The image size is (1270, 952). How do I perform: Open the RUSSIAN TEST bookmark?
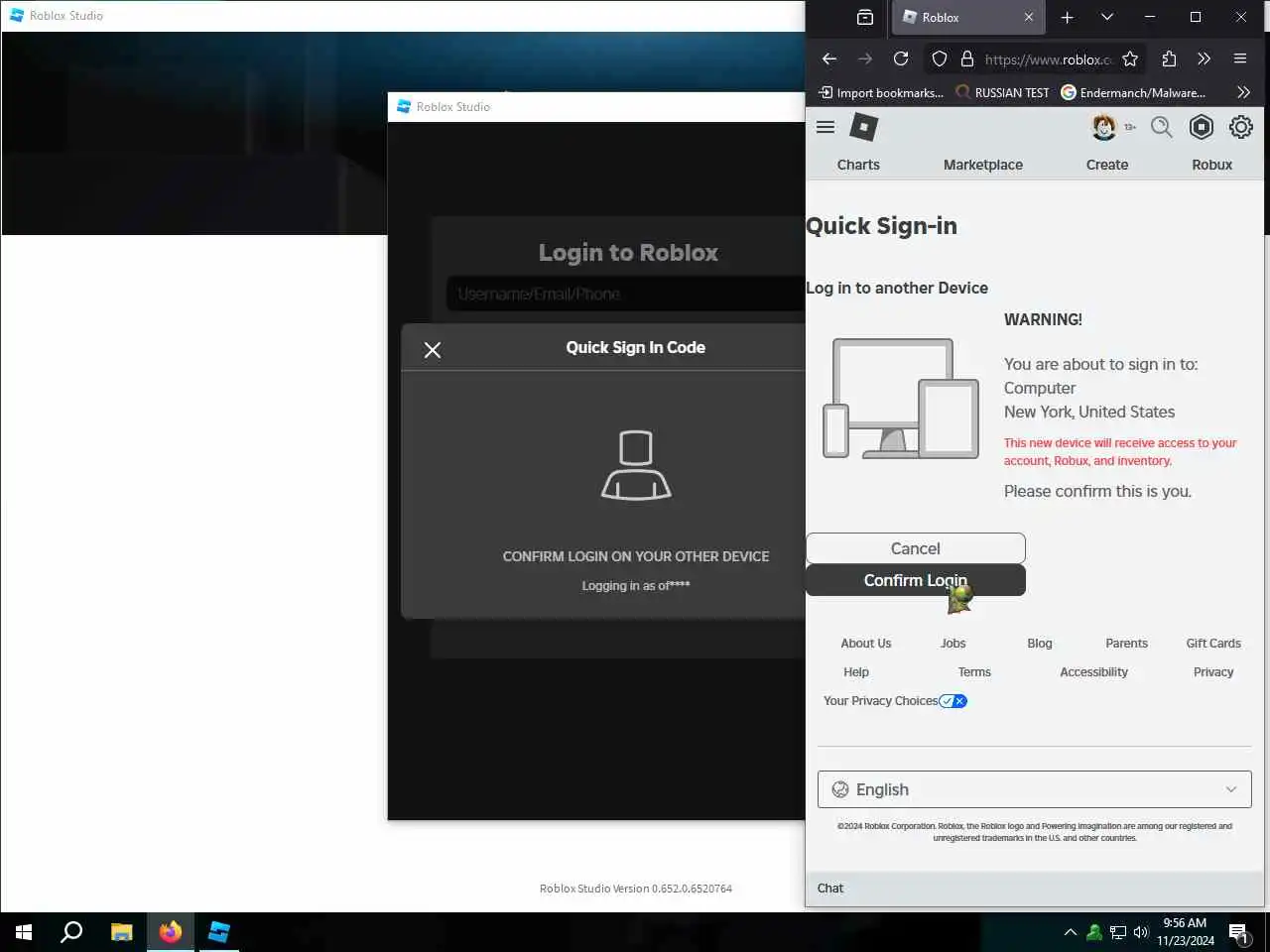tap(1002, 92)
